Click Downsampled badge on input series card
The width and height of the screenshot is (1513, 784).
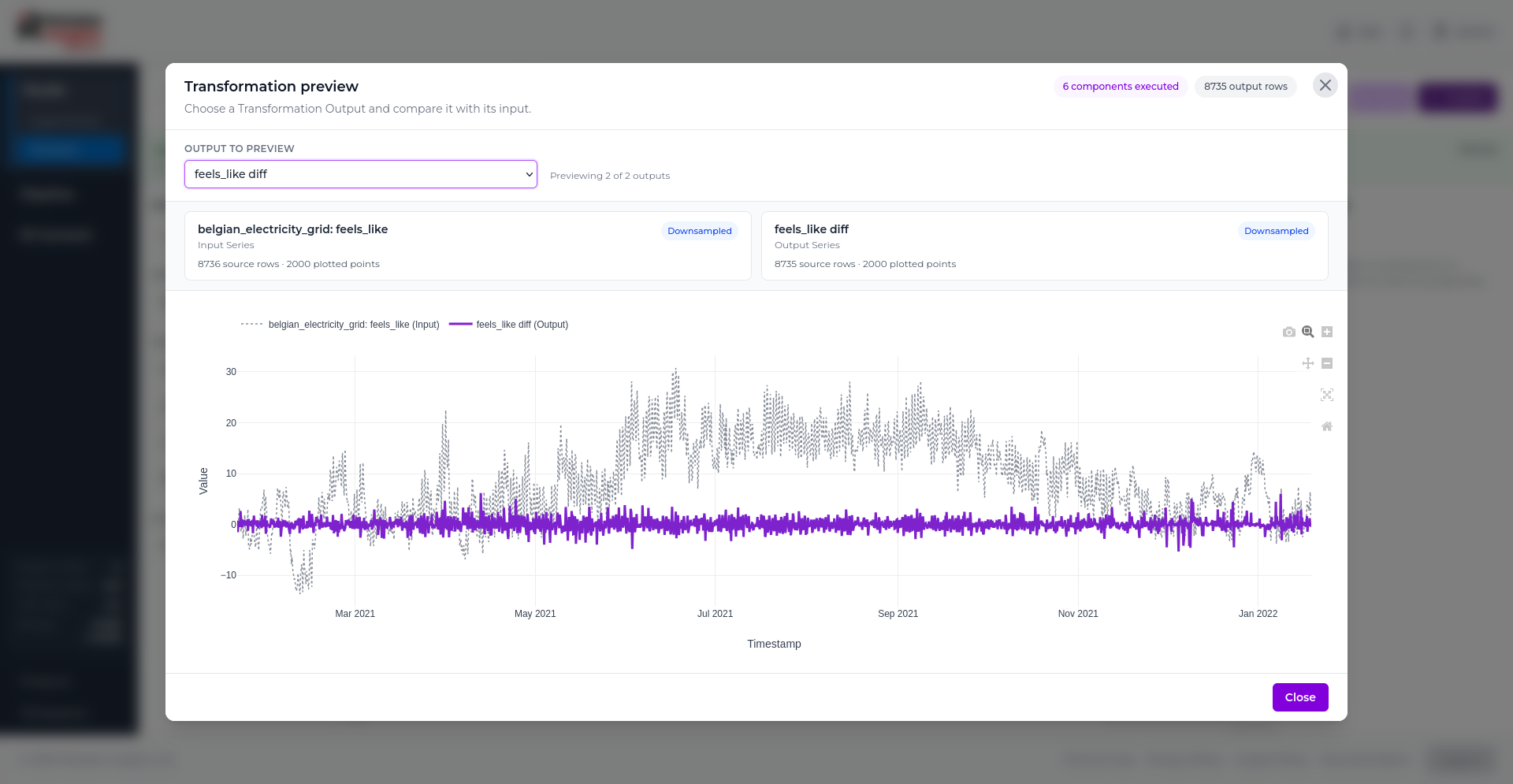[x=700, y=231]
